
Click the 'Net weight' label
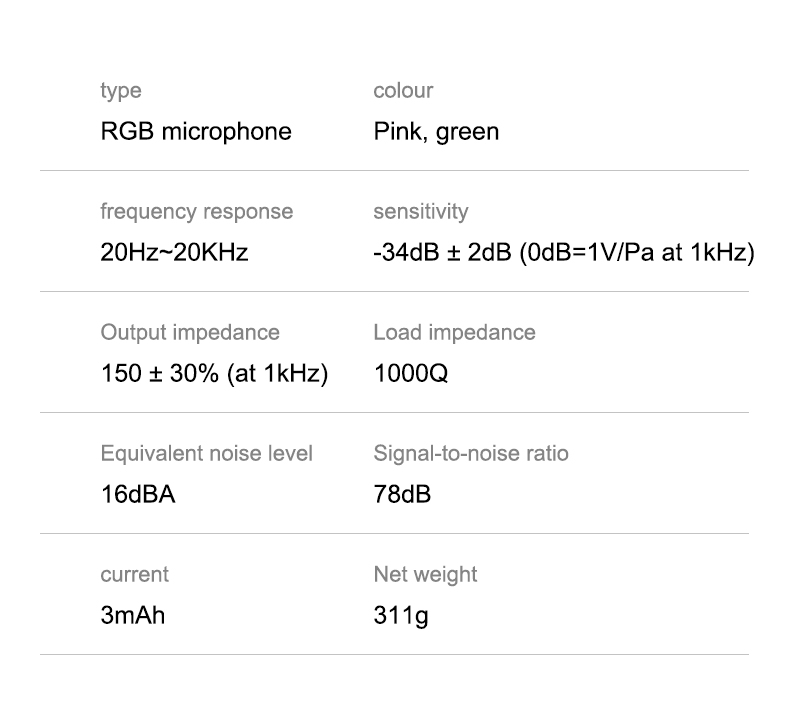[x=425, y=574]
